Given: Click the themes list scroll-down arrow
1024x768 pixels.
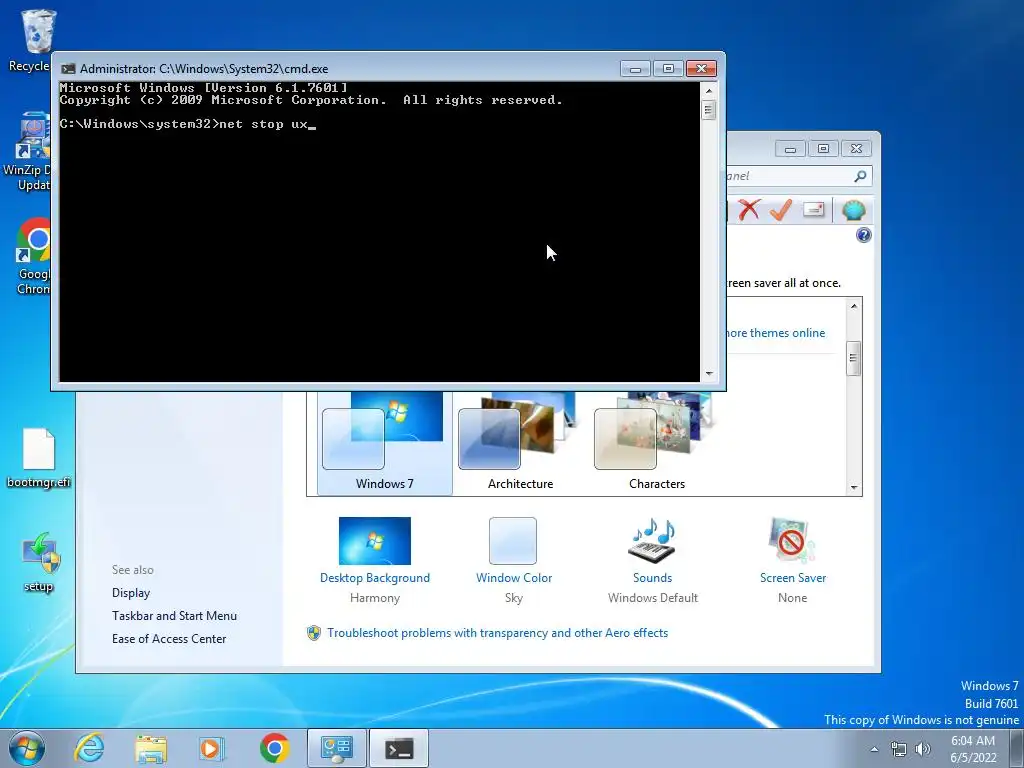Looking at the screenshot, I should tap(854, 488).
